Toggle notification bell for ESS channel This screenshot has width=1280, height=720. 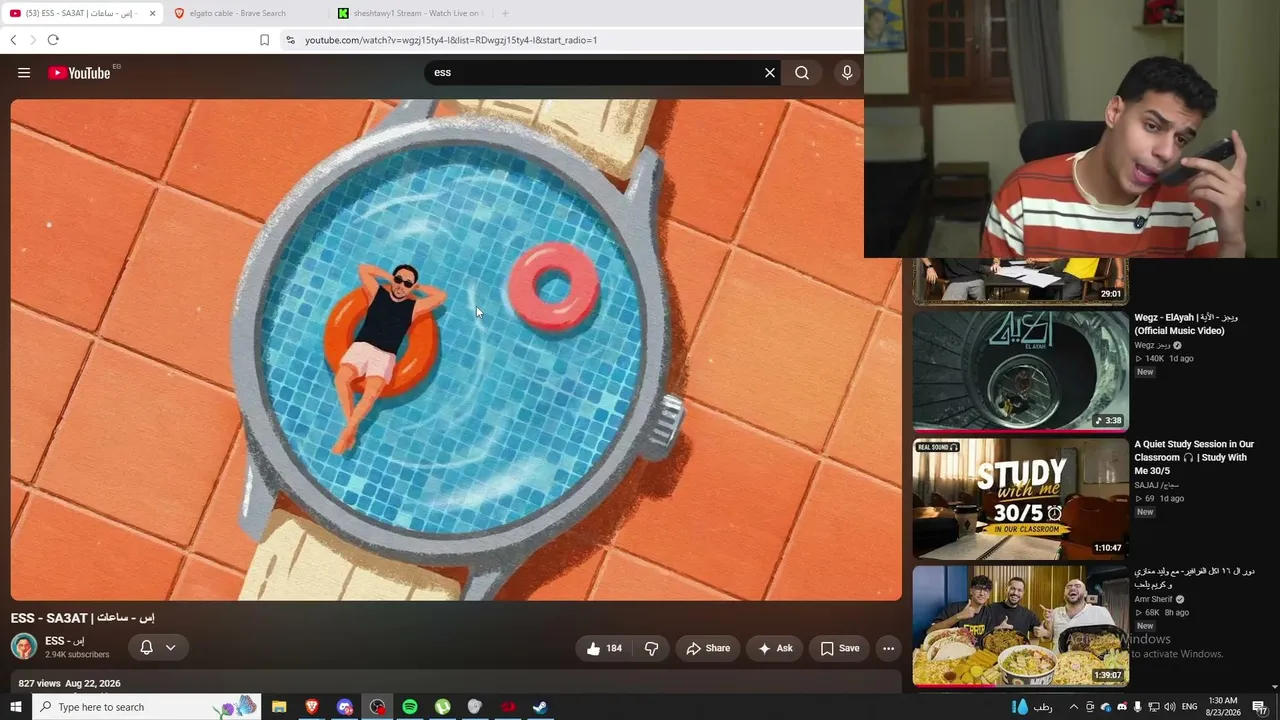[x=146, y=647]
